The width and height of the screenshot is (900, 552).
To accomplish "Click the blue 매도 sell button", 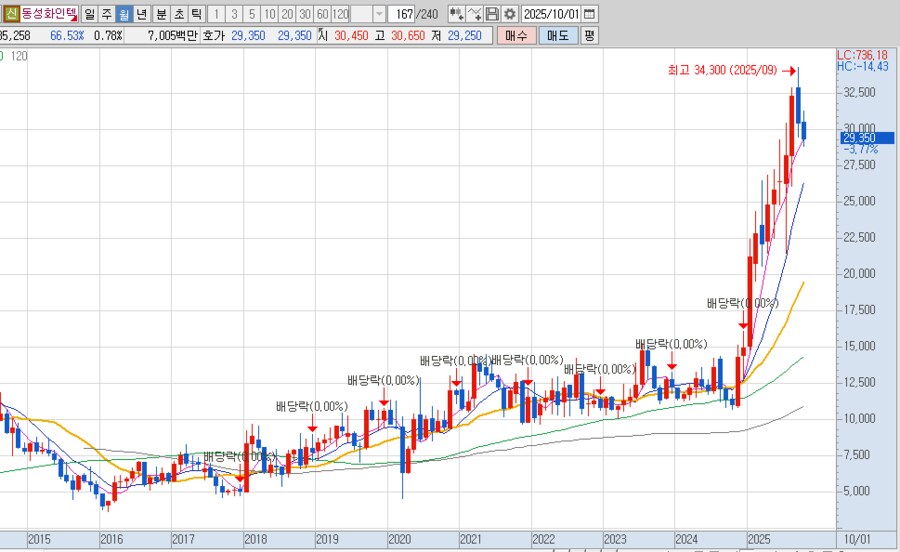I will point(556,35).
